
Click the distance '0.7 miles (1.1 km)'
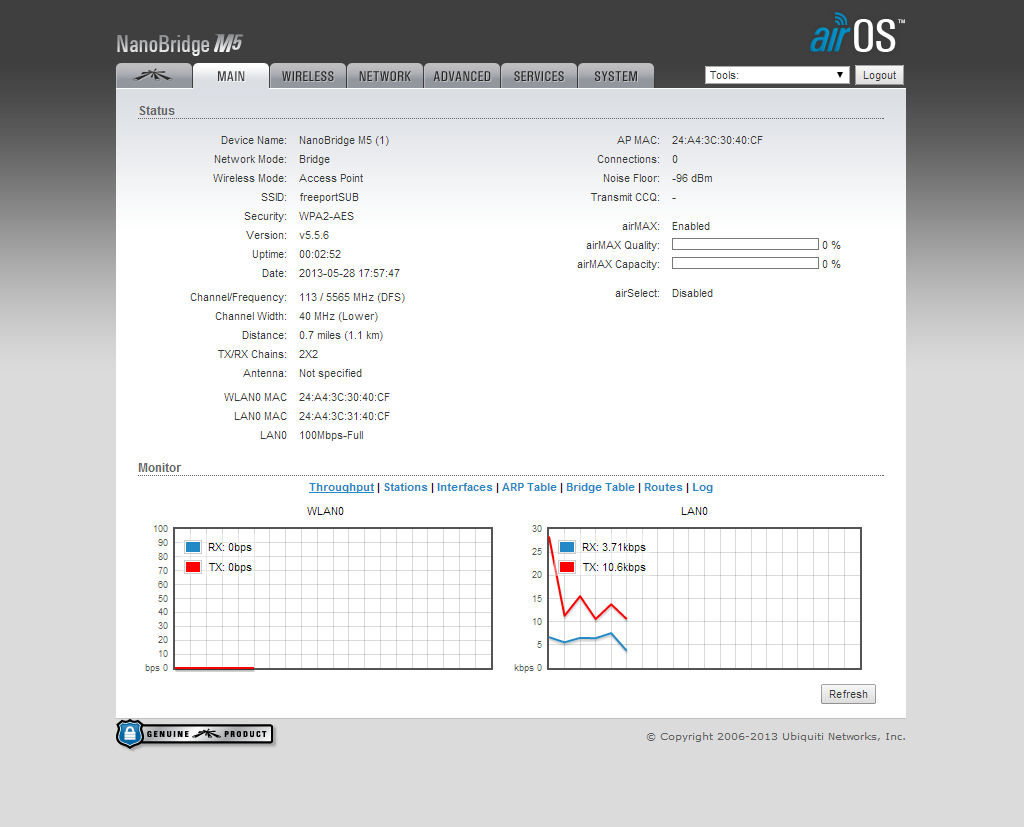coord(341,335)
